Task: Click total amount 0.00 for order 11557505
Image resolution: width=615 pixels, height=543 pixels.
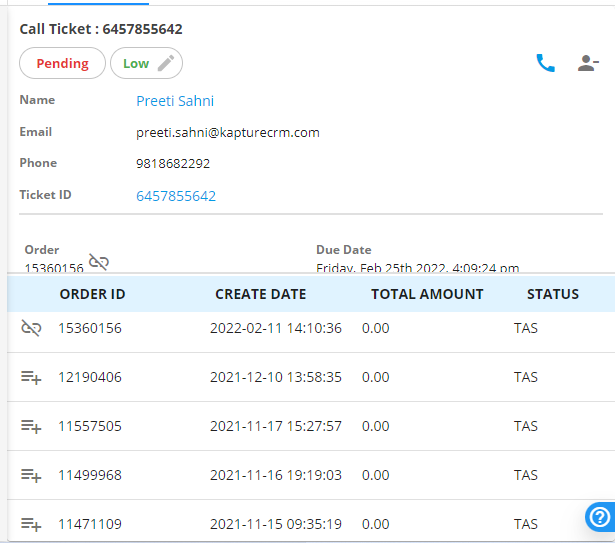Action: click(x=376, y=426)
